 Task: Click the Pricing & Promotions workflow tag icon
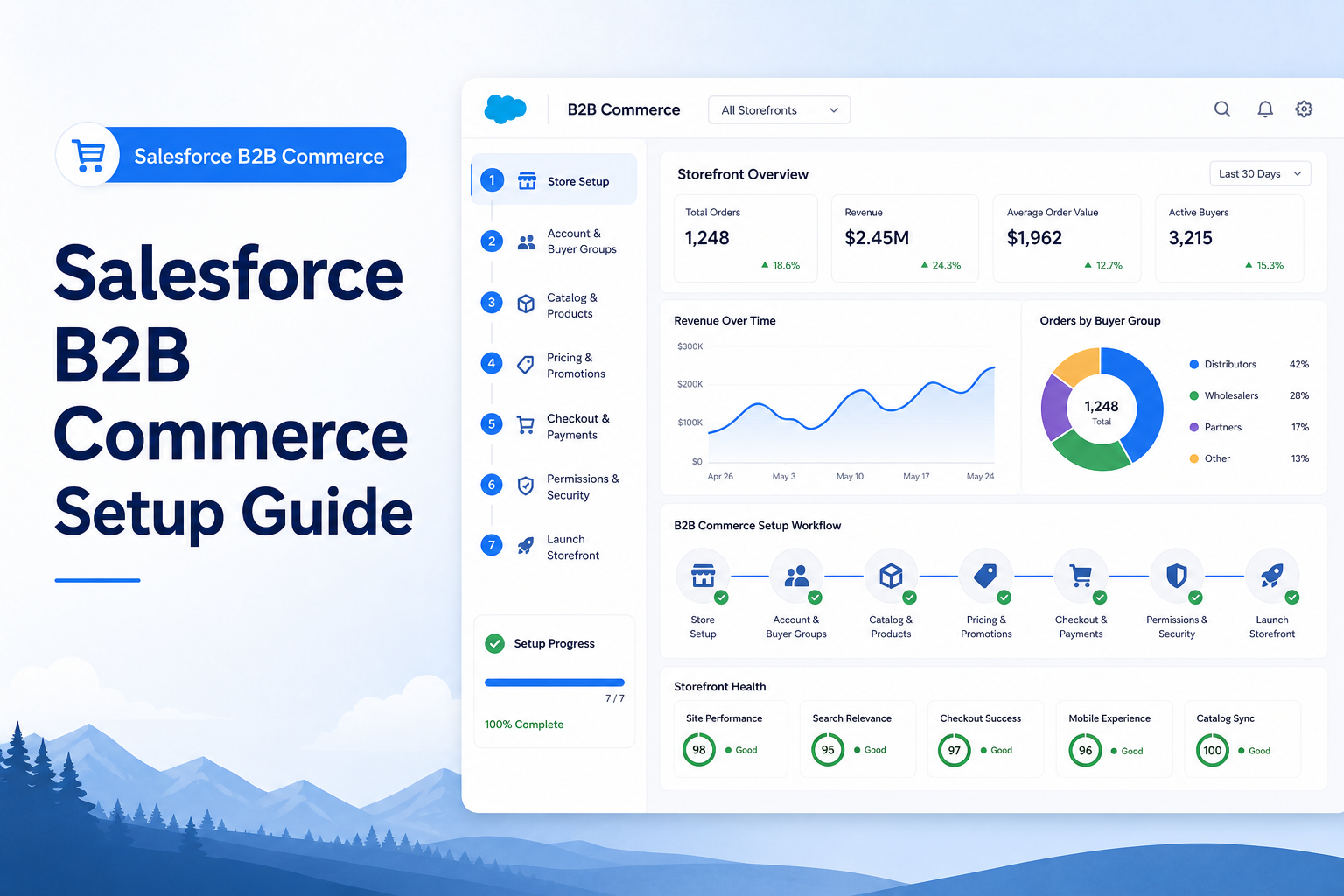pos(986,576)
